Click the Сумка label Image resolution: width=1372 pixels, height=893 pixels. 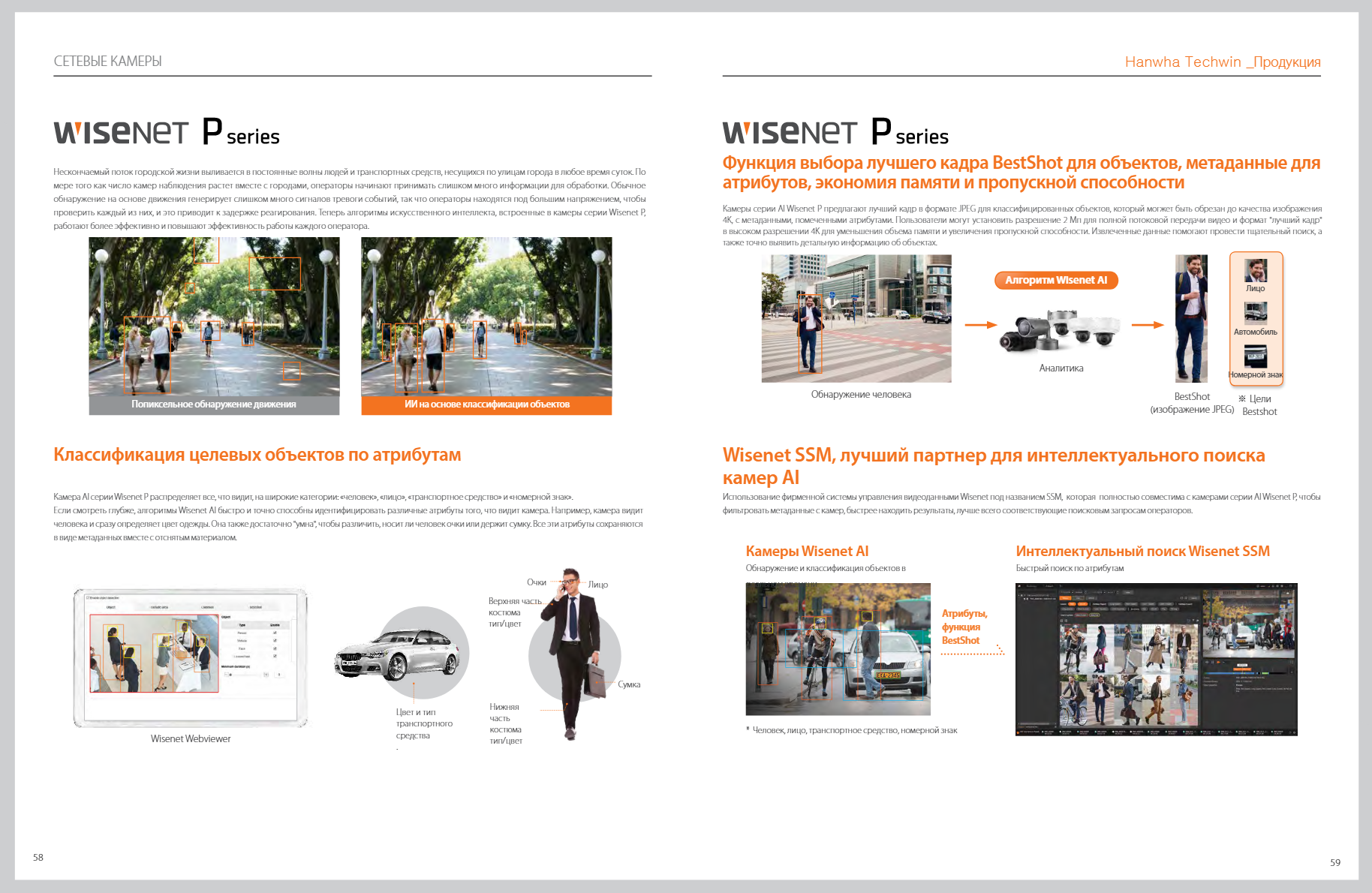629,684
